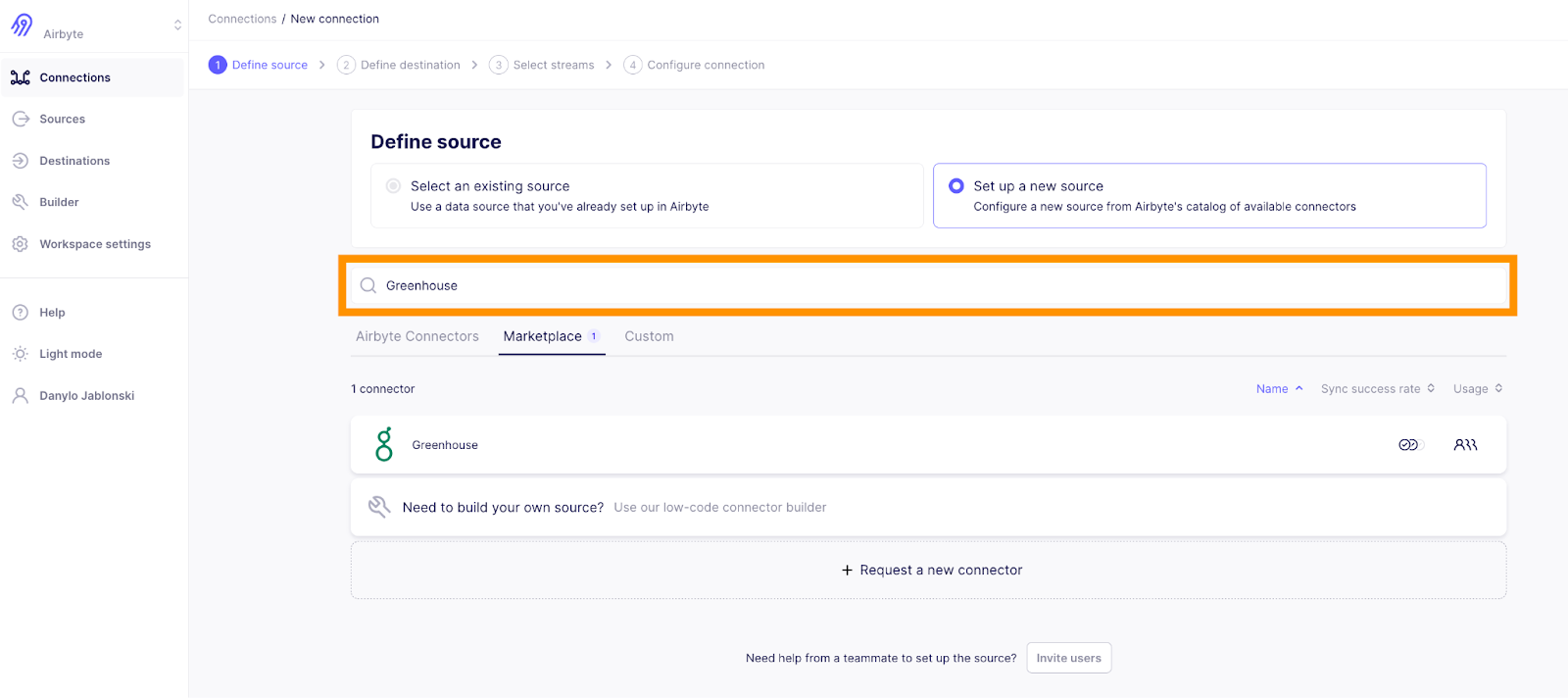Click the Airbyte logo icon
Screen dimensions: 1568x698
coord(22,25)
